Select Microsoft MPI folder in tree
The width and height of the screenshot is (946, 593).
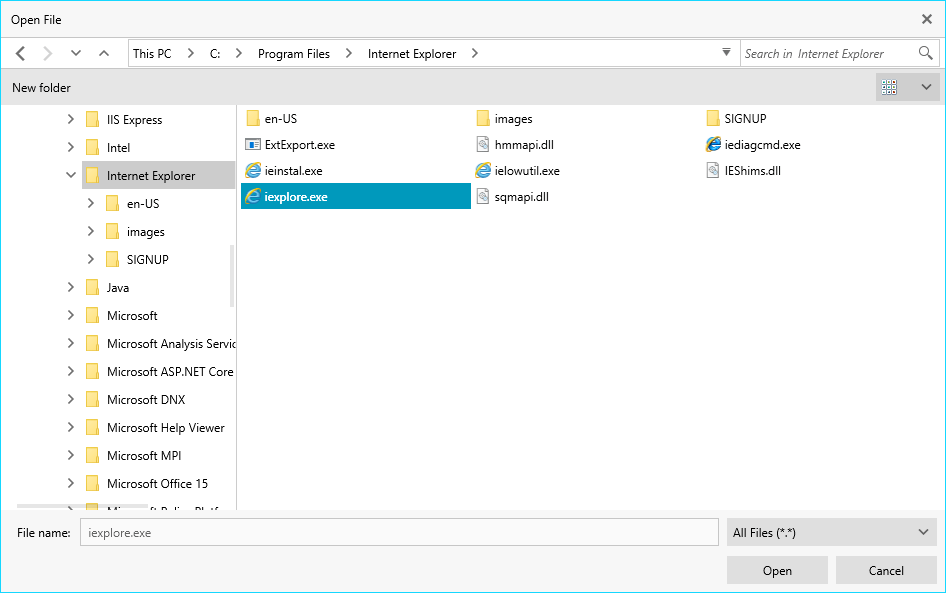(144, 455)
